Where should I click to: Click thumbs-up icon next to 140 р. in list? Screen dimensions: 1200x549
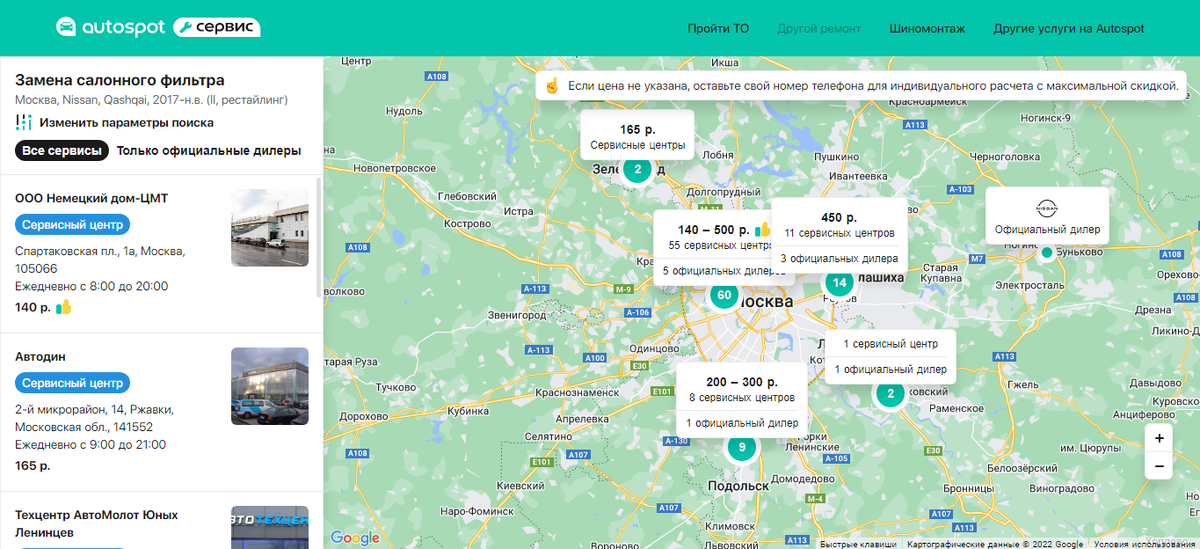click(65, 307)
